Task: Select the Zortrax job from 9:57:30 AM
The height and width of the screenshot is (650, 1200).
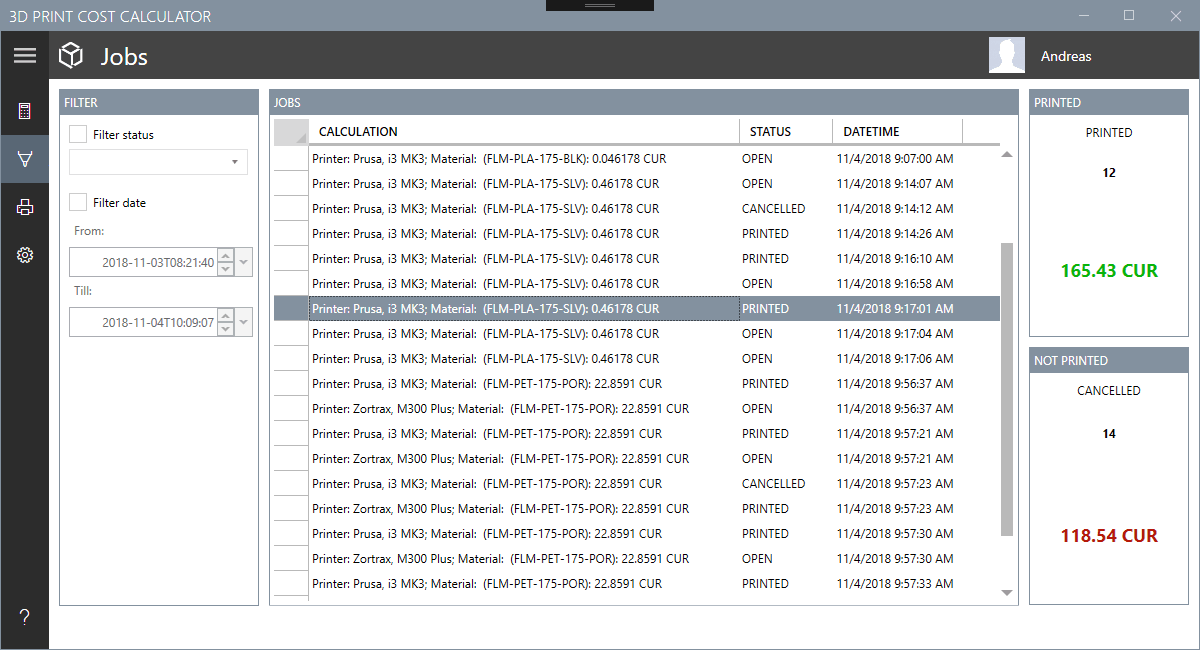Action: click(637, 559)
